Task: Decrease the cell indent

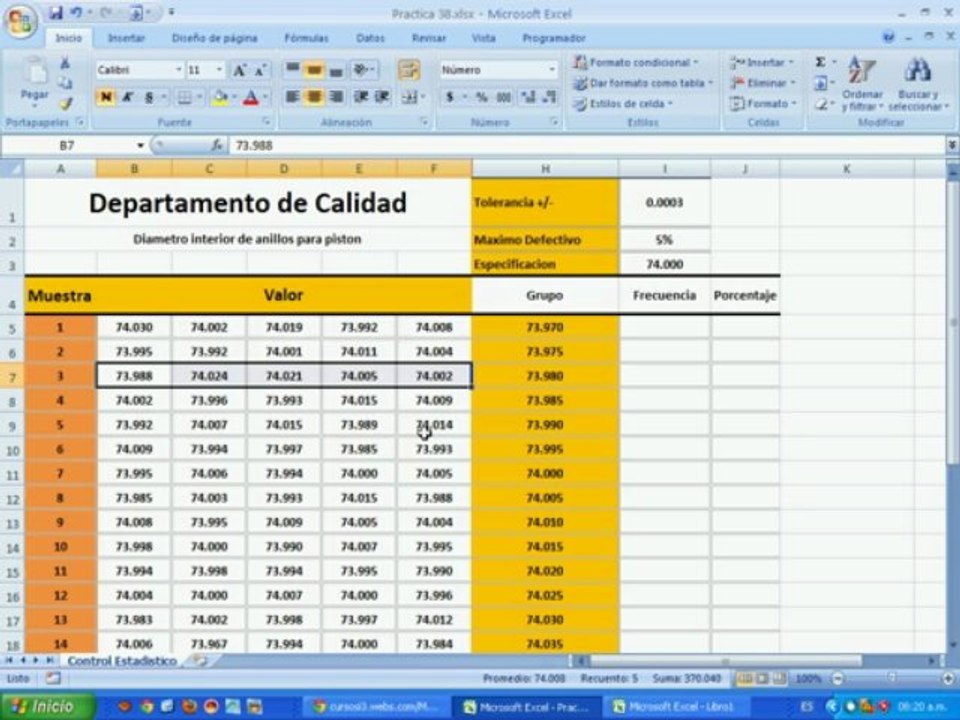Action: point(361,97)
